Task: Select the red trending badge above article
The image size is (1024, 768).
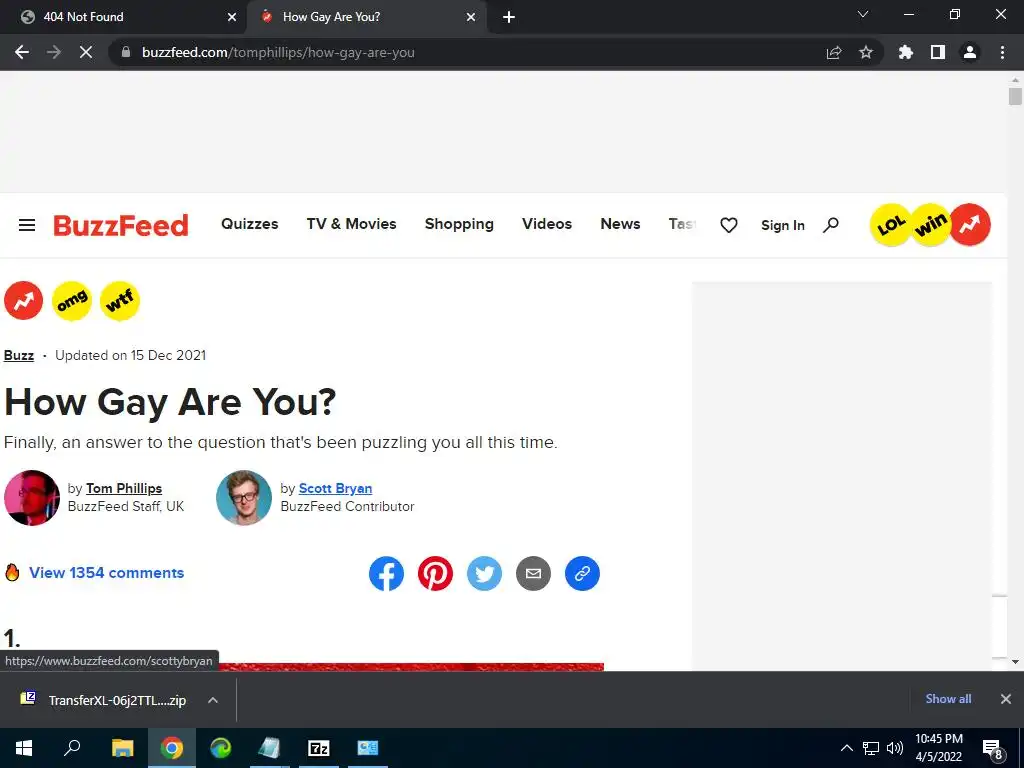Action: [x=24, y=300]
